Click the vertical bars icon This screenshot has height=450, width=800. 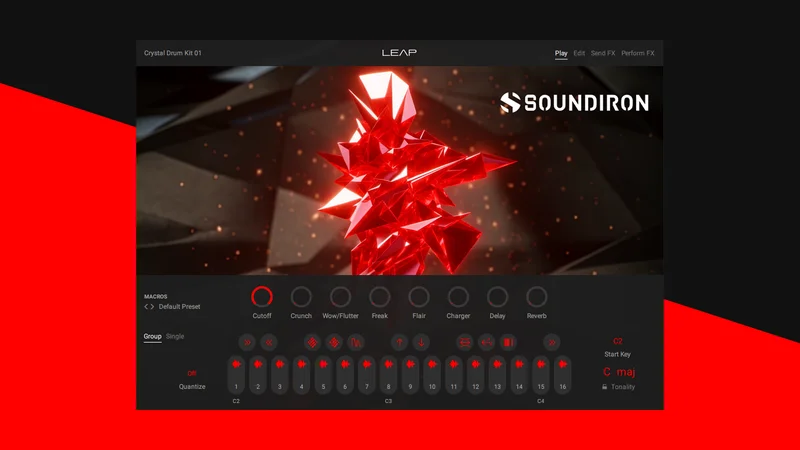pos(509,342)
